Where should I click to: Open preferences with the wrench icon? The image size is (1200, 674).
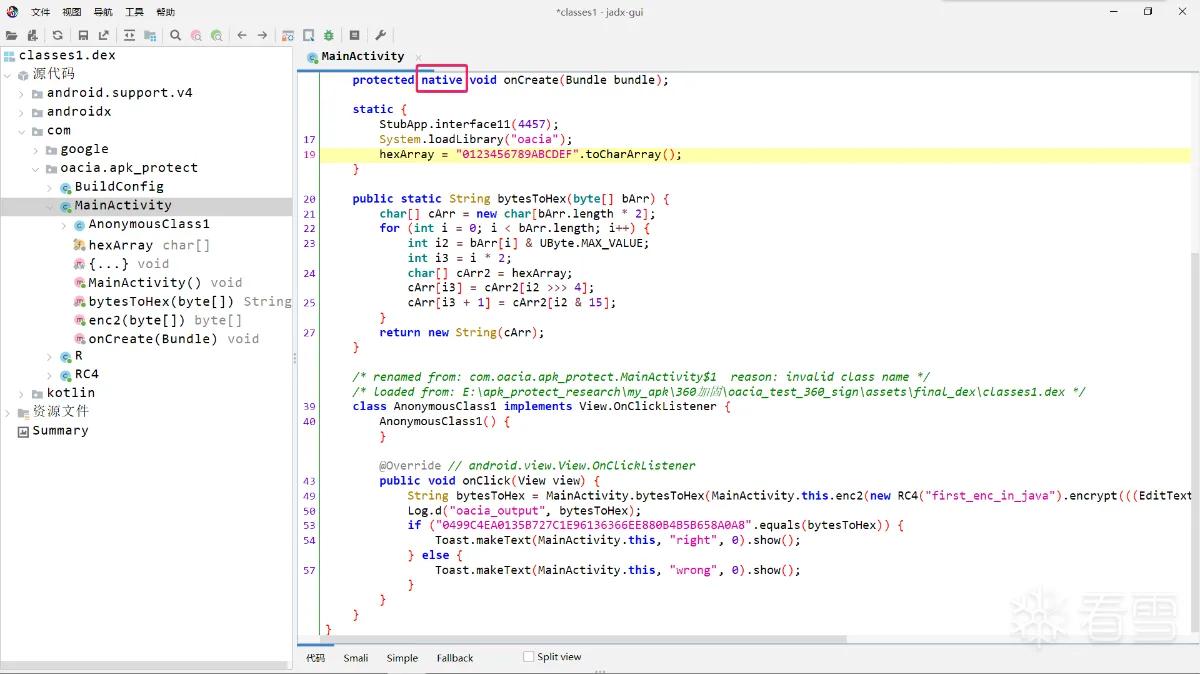tap(380, 35)
